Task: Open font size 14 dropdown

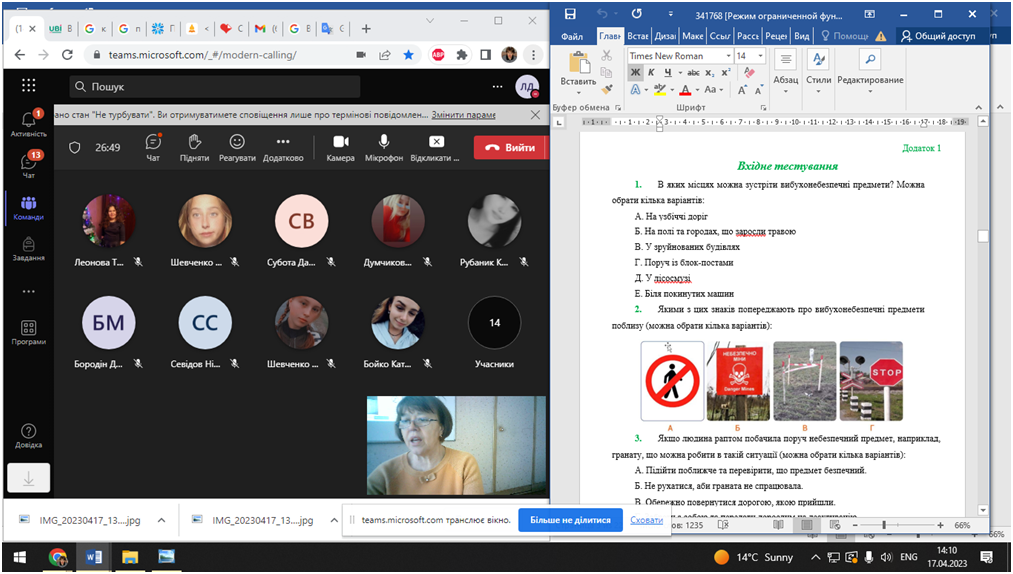Action: coord(760,56)
